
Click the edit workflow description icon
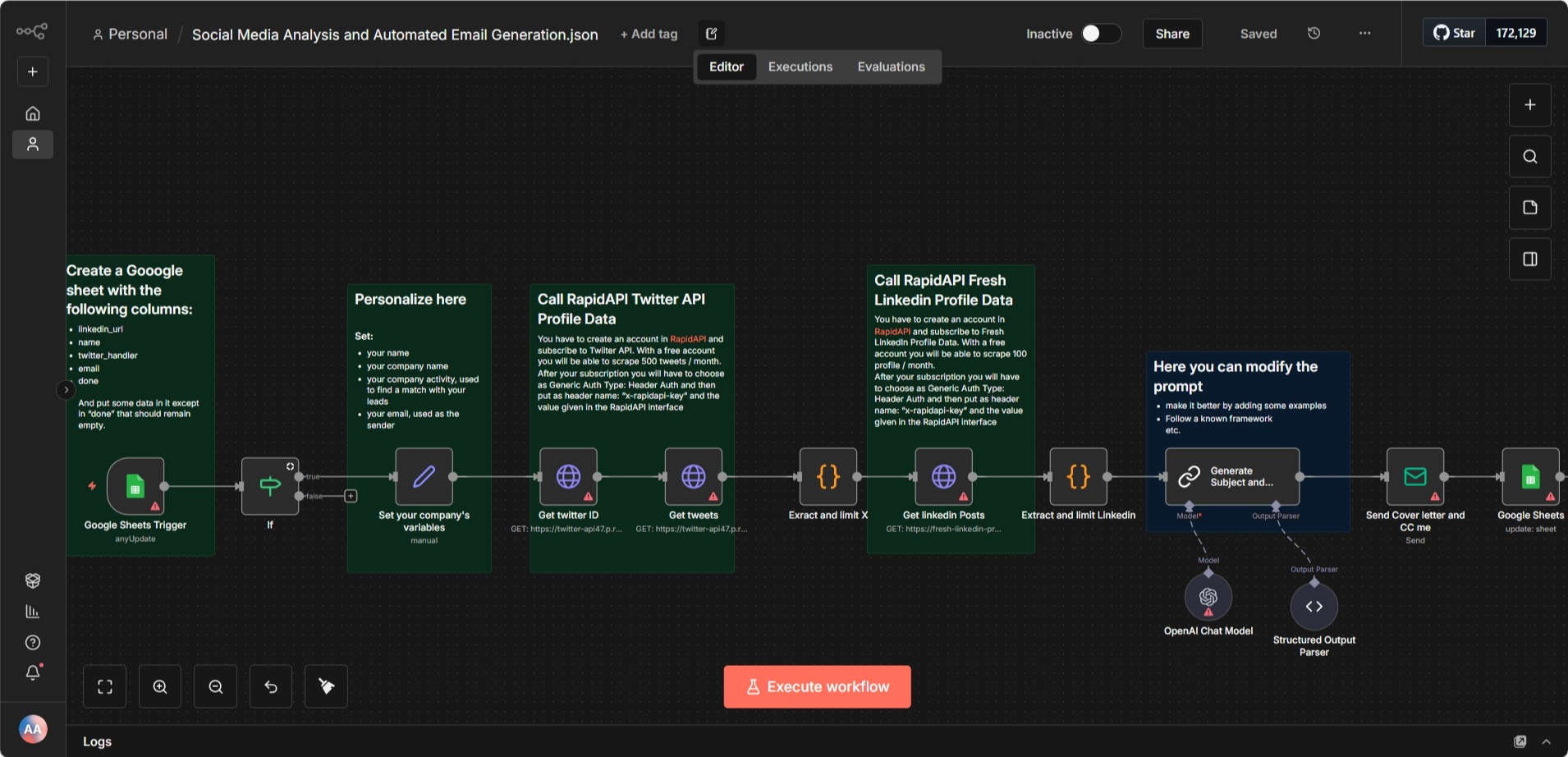tap(712, 34)
